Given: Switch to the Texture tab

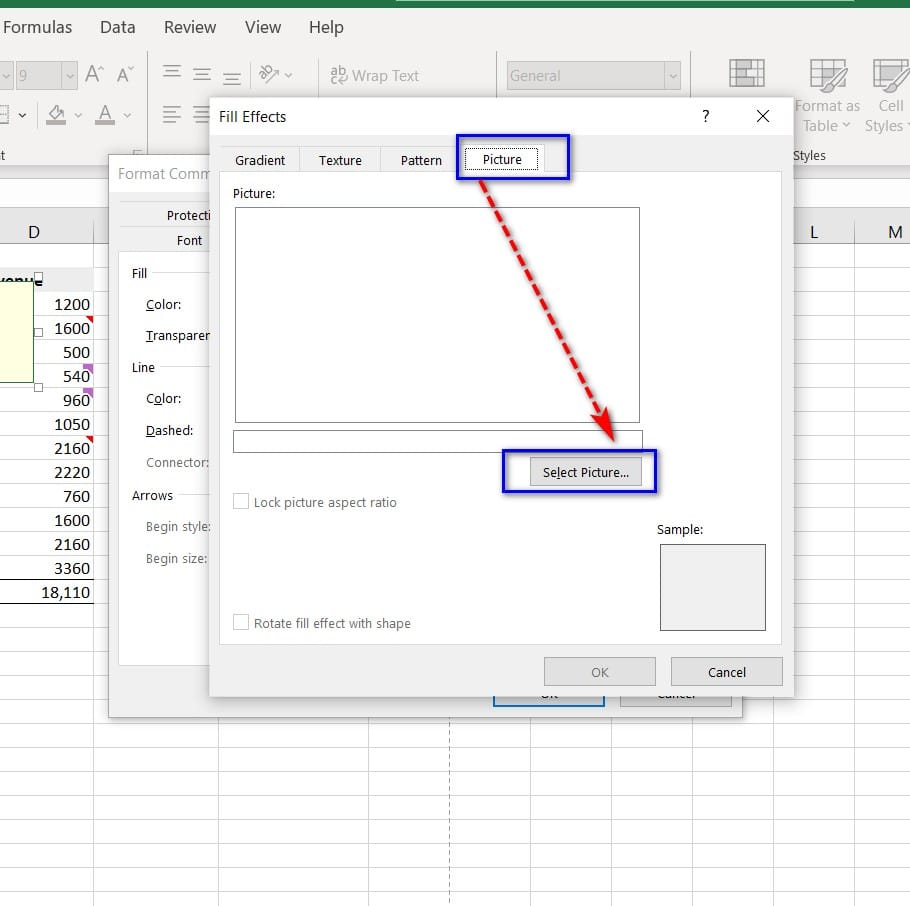Looking at the screenshot, I should (340, 160).
